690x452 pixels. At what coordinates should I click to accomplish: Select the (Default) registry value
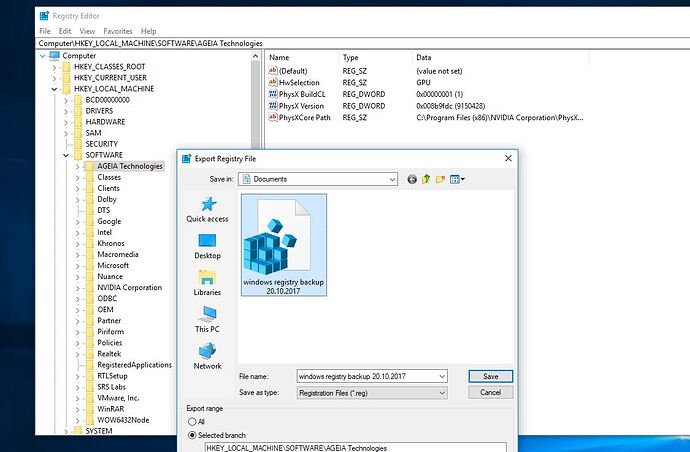293,71
